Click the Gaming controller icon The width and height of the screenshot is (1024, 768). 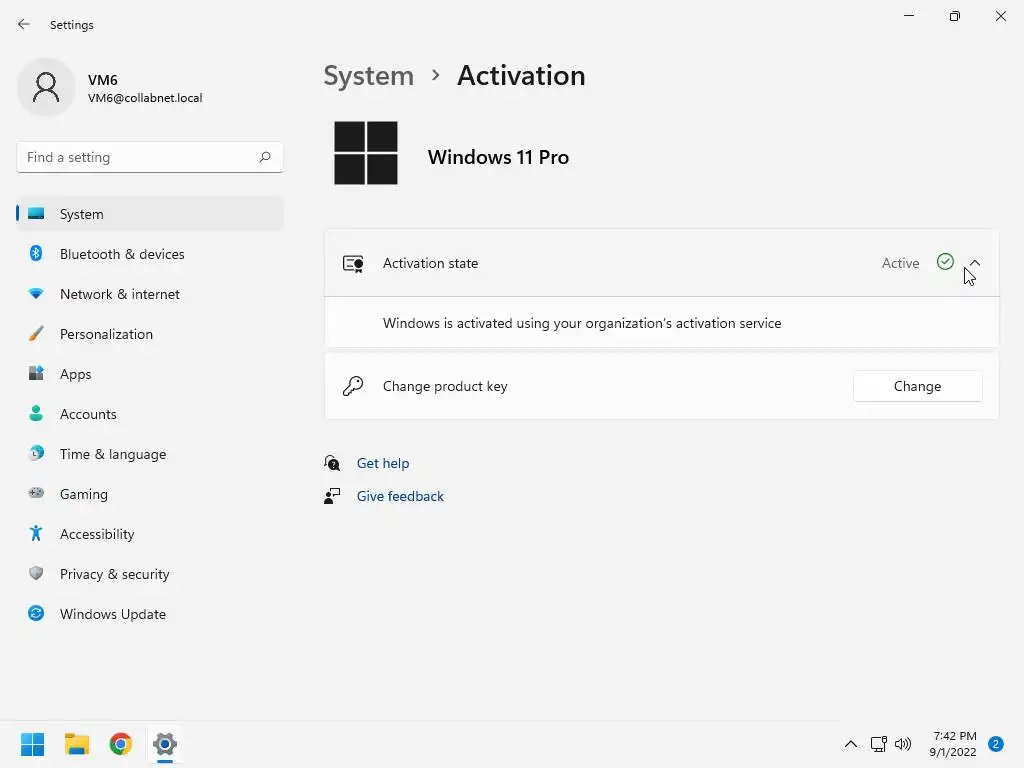(36, 494)
